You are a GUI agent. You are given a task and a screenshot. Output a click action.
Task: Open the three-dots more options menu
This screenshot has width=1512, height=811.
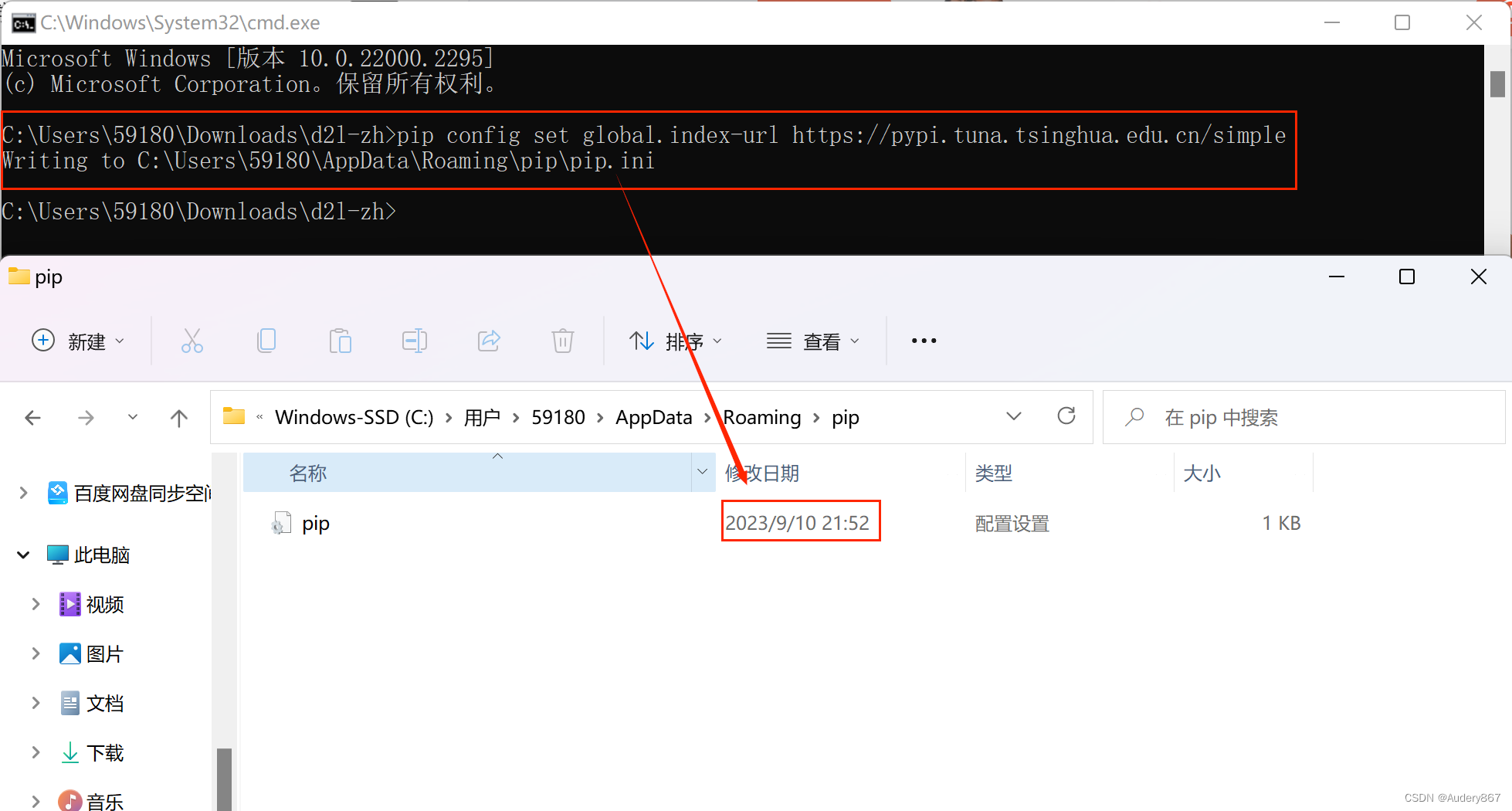(x=924, y=341)
